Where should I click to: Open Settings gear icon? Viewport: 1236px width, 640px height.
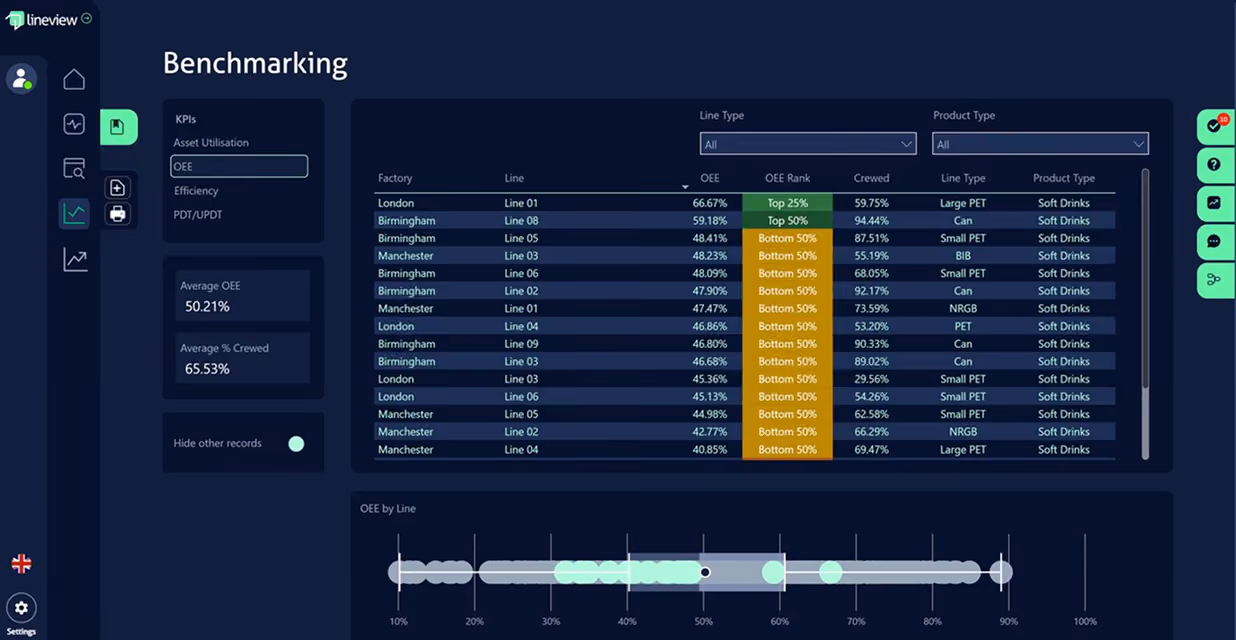click(21, 608)
